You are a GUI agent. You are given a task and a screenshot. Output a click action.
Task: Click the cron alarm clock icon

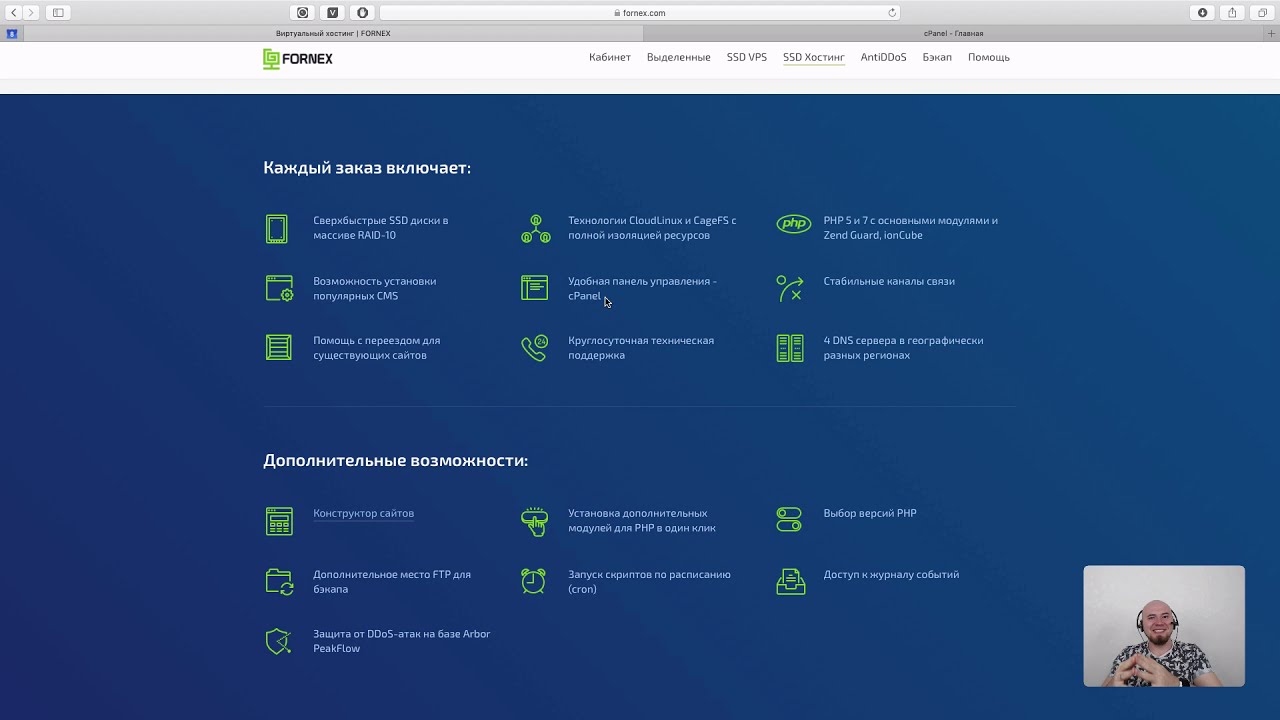[534, 581]
